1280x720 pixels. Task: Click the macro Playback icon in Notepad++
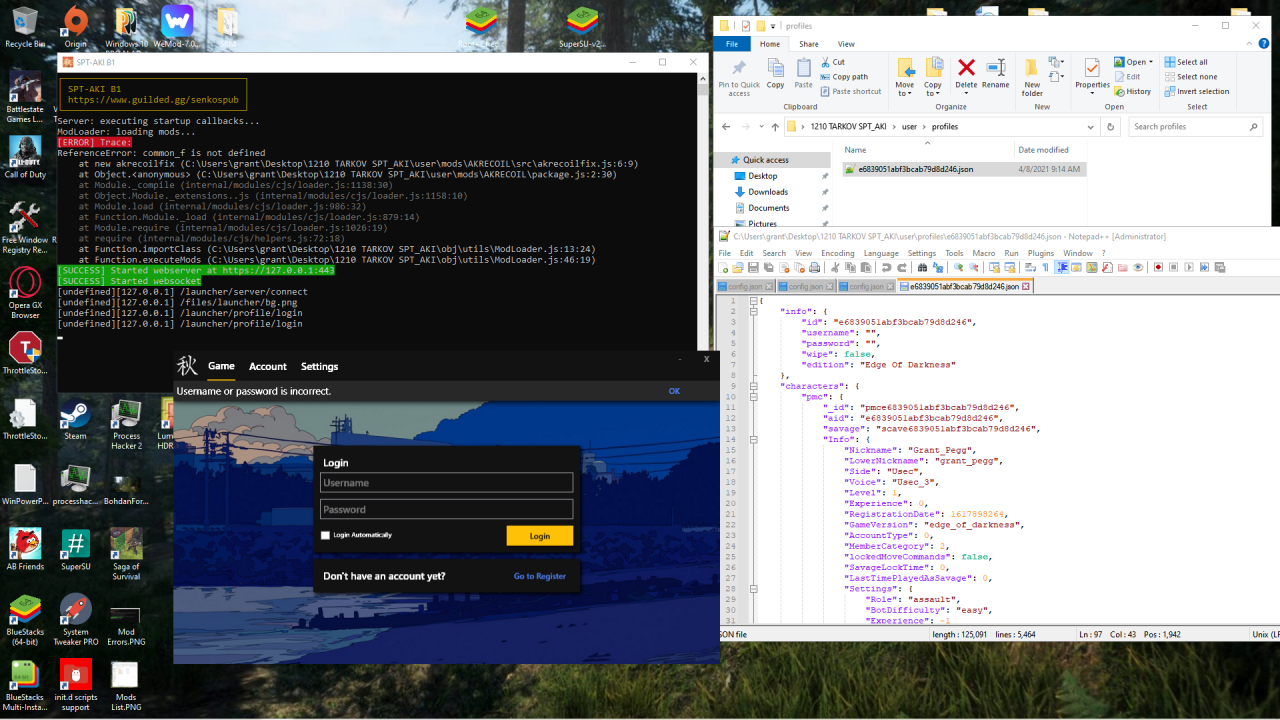pos(1189,267)
